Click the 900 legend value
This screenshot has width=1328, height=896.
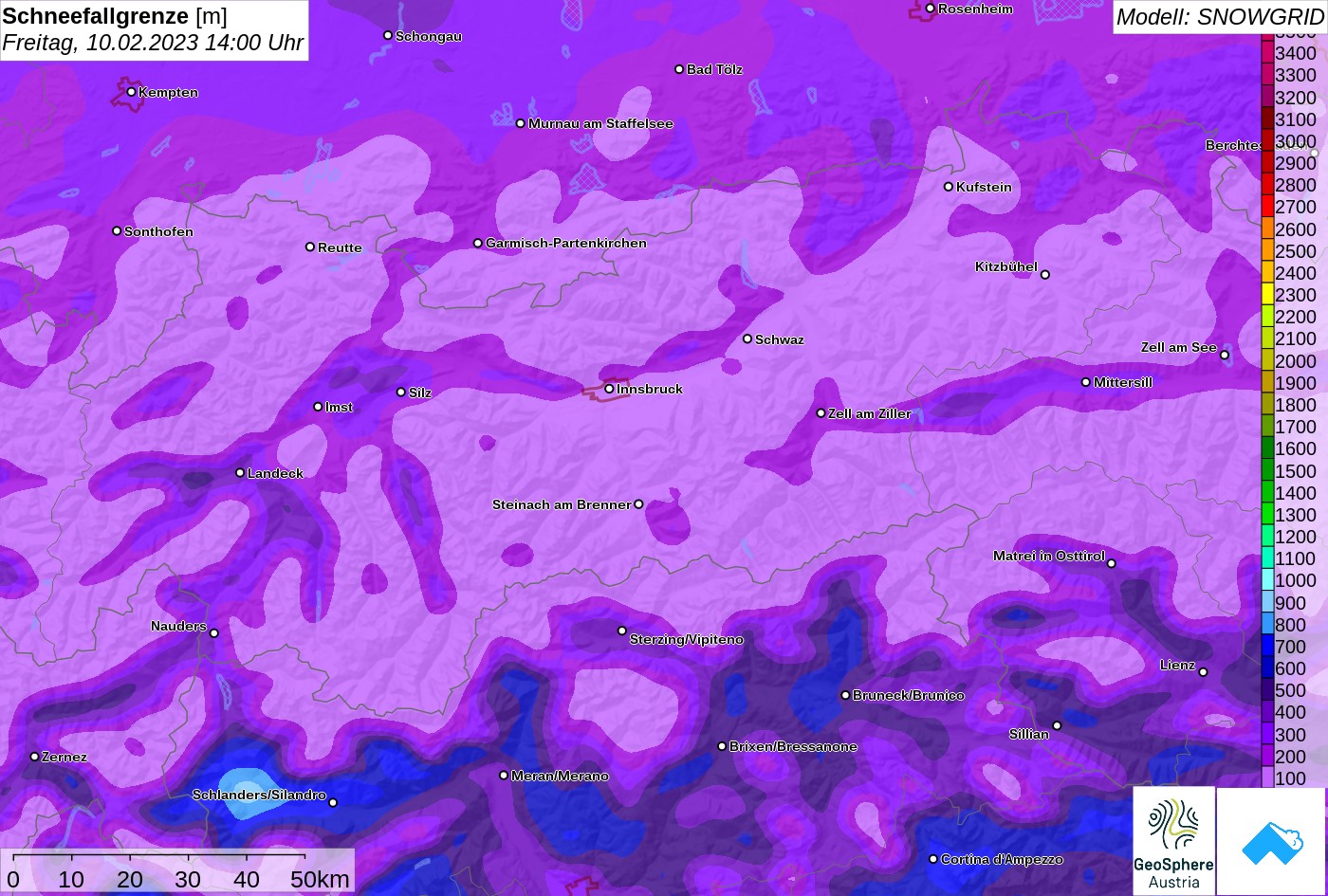point(1291,603)
